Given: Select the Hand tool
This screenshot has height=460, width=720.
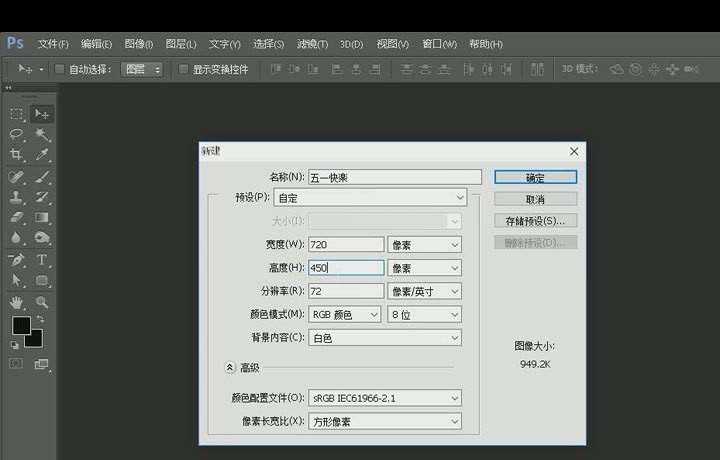Looking at the screenshot, I should [17, 301].
